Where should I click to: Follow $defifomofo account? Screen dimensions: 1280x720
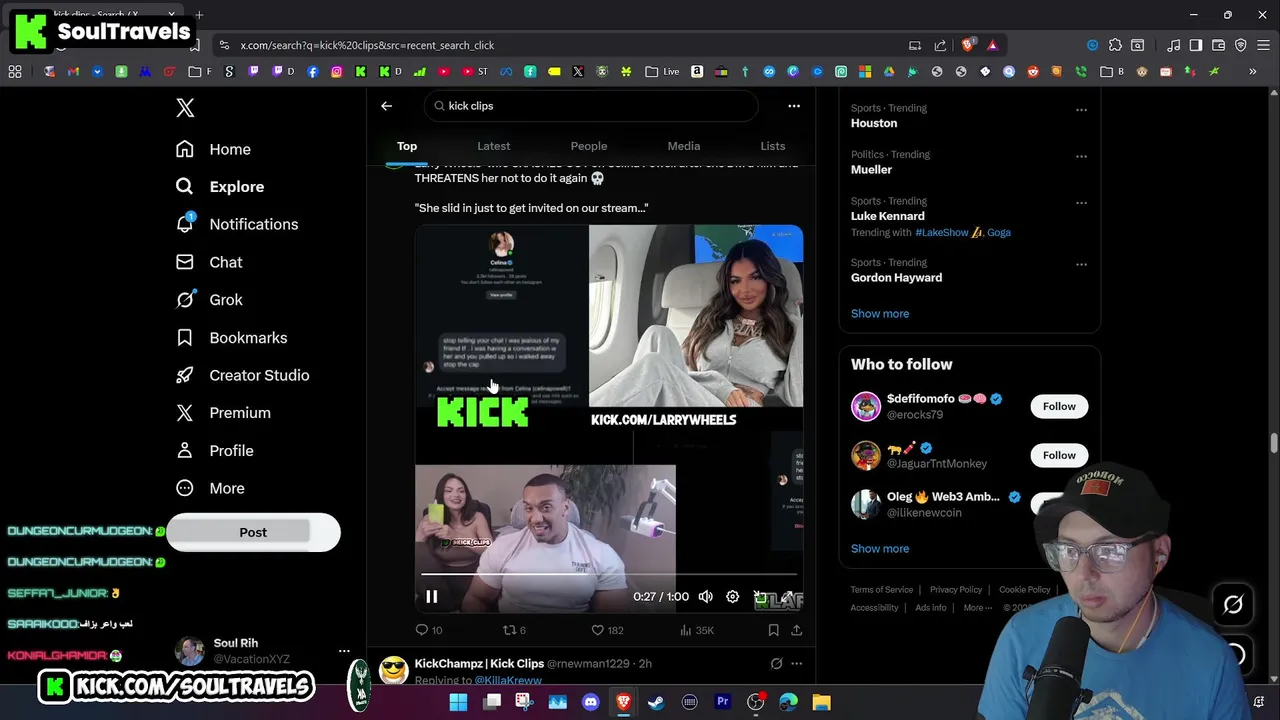[x=1059, y=406]
